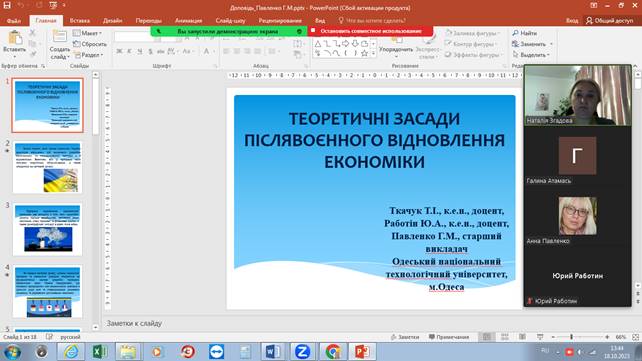
Task: Expand the Контур фигуры outline dropdown
Action: tap(497, 44)
